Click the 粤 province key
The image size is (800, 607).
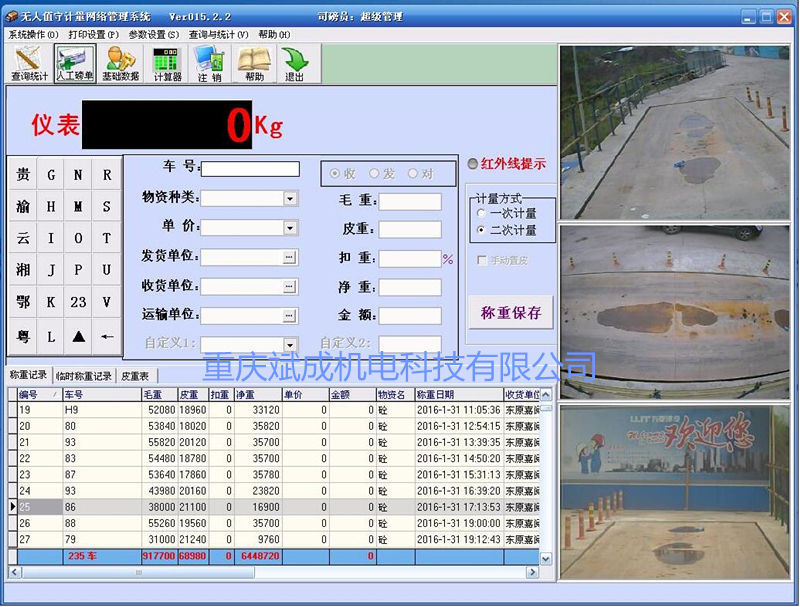click(x=23, y=337)
